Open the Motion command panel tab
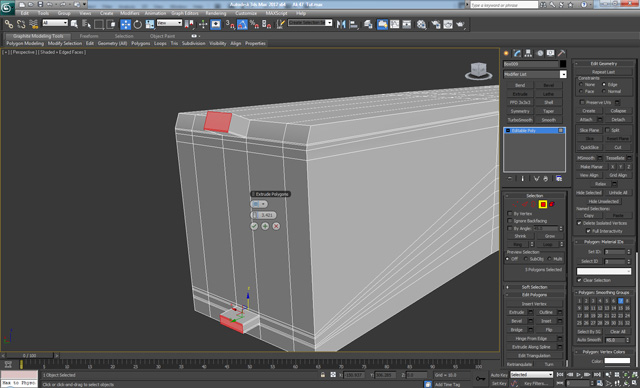640x388 pixels. 540,53
